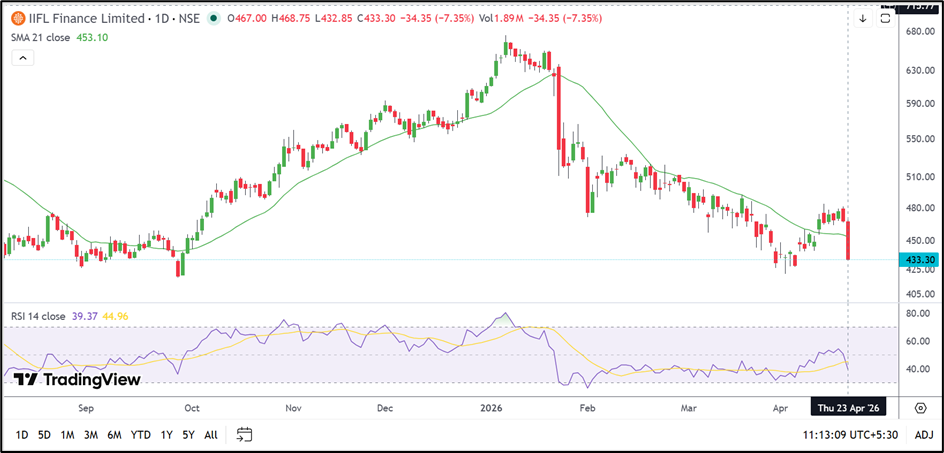Image resolution: width=944 pixels, height=453 pixels.
Task: Switch to 3M time range
Action: tap(91, 435)
